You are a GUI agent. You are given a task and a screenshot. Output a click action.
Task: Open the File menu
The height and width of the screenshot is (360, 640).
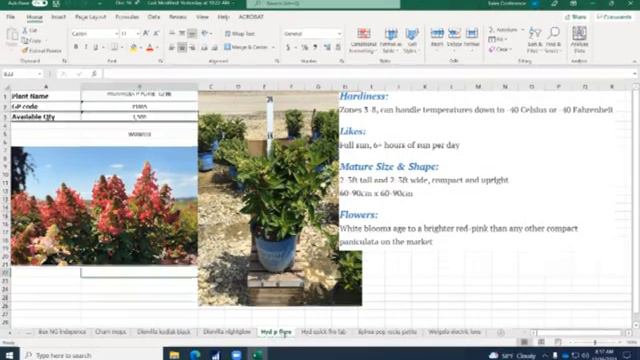(11, 17)
